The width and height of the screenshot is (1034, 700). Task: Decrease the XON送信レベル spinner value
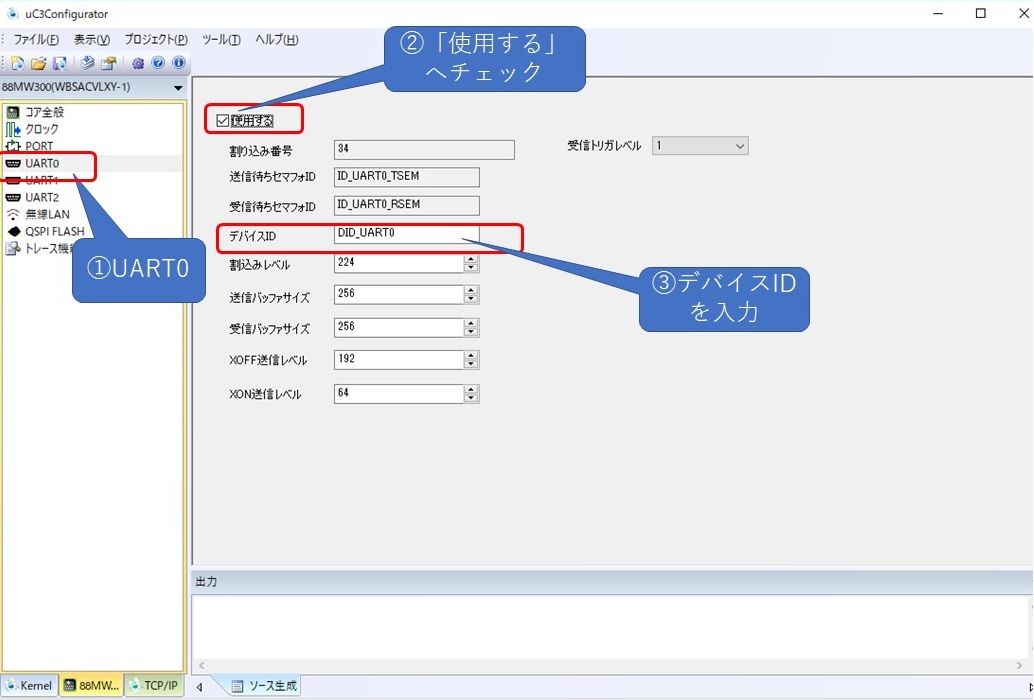(471, 398)
